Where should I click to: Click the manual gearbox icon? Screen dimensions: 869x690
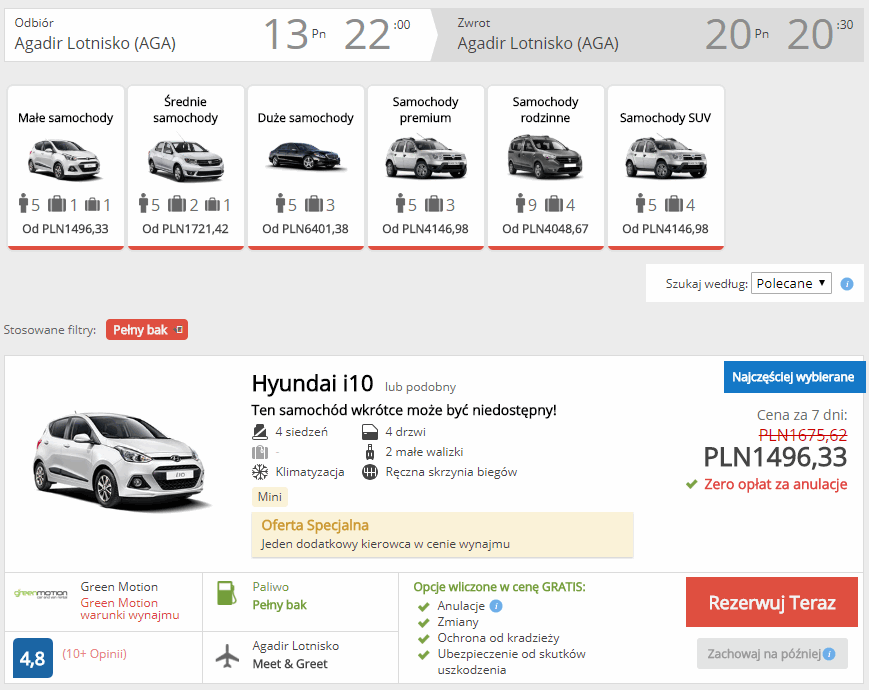point(370,472)
